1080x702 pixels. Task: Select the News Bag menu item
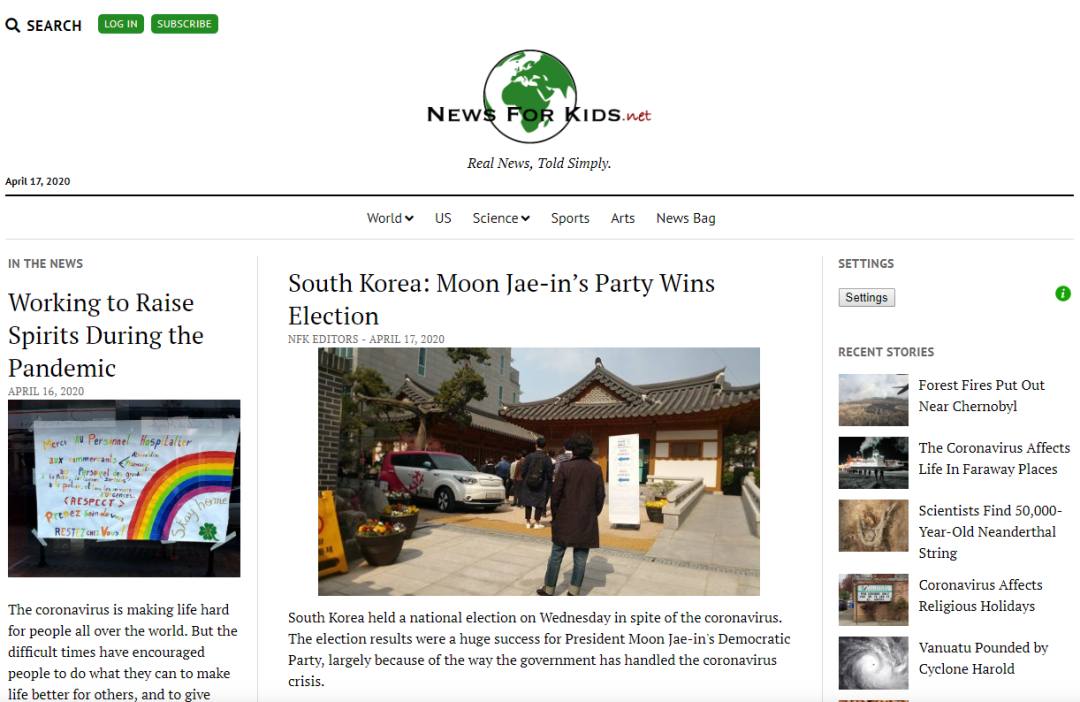point(685,218)
